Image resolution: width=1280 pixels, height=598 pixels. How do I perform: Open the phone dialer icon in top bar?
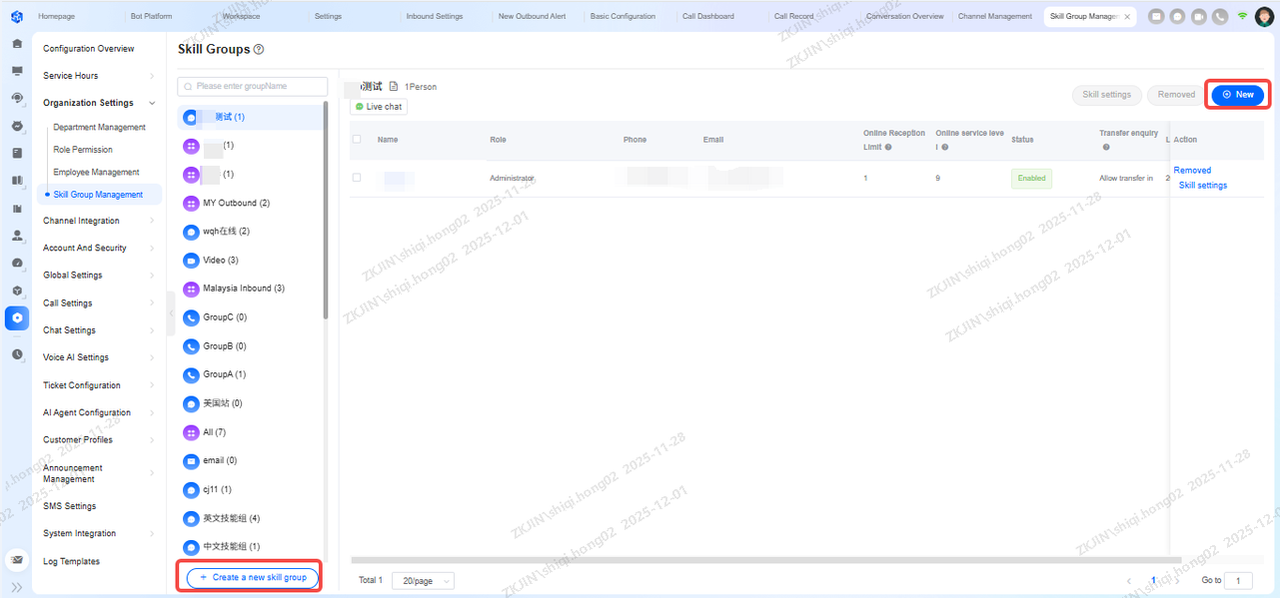click(1220, 16)
